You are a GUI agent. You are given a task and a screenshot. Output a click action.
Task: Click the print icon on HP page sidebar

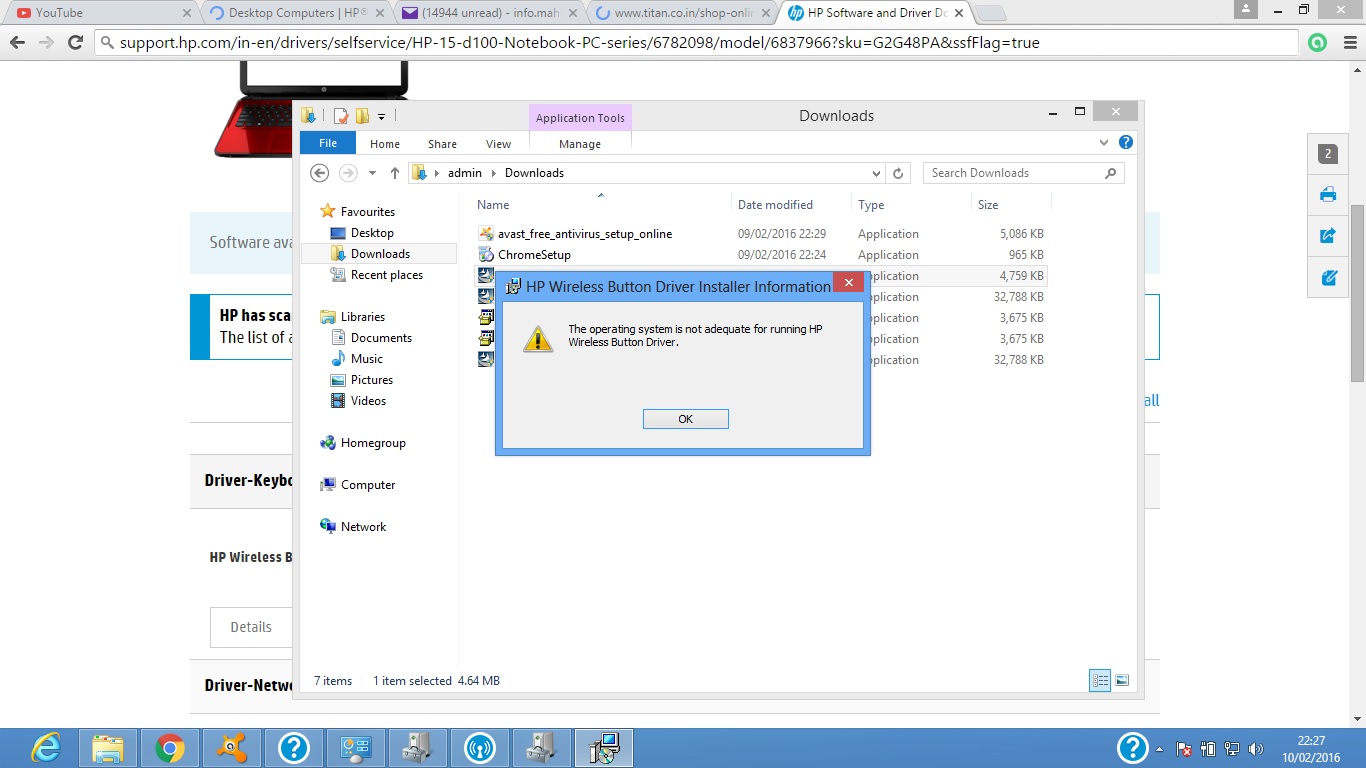click(1328, 195)
